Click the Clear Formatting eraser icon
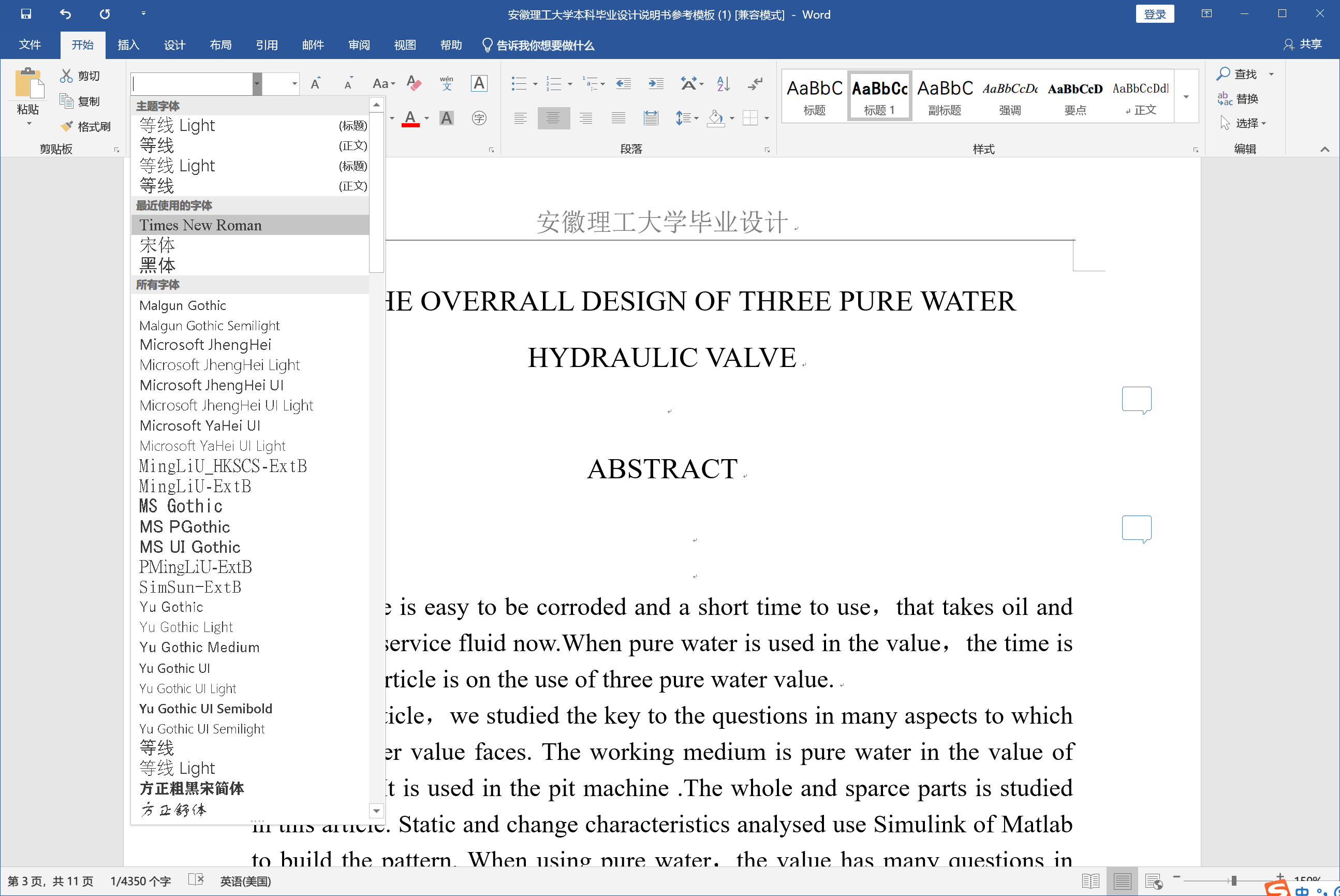1340x896 pixels. (x=414, y=83)
